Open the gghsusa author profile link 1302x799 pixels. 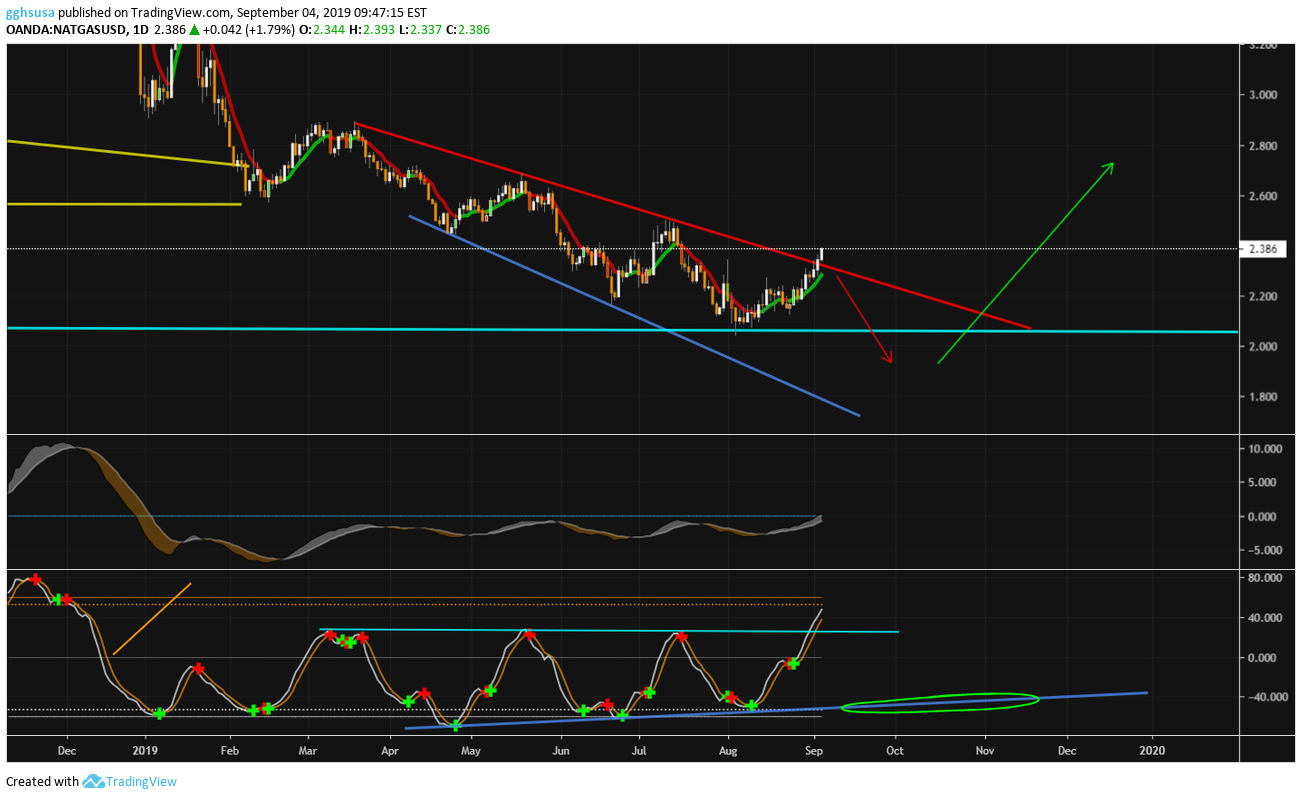30,13
